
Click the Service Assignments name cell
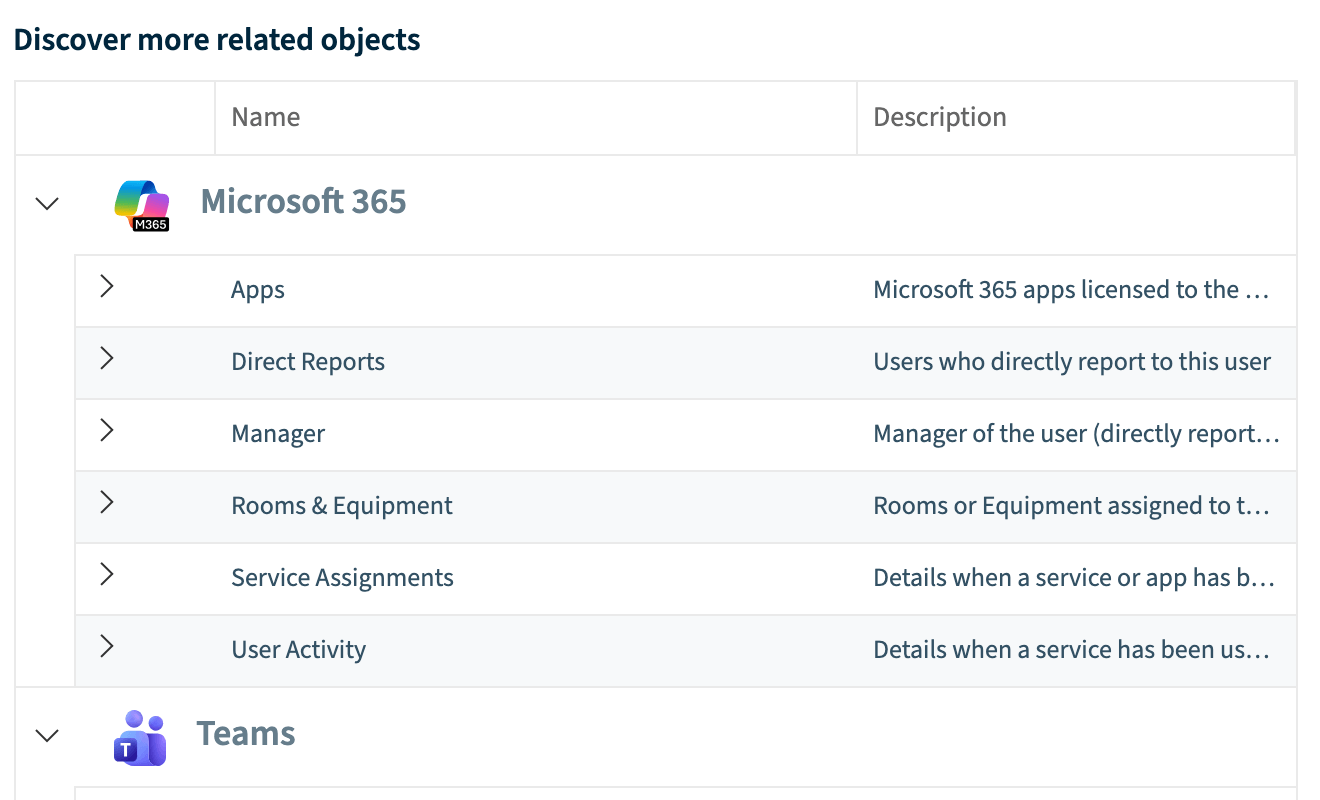[342, 578]
